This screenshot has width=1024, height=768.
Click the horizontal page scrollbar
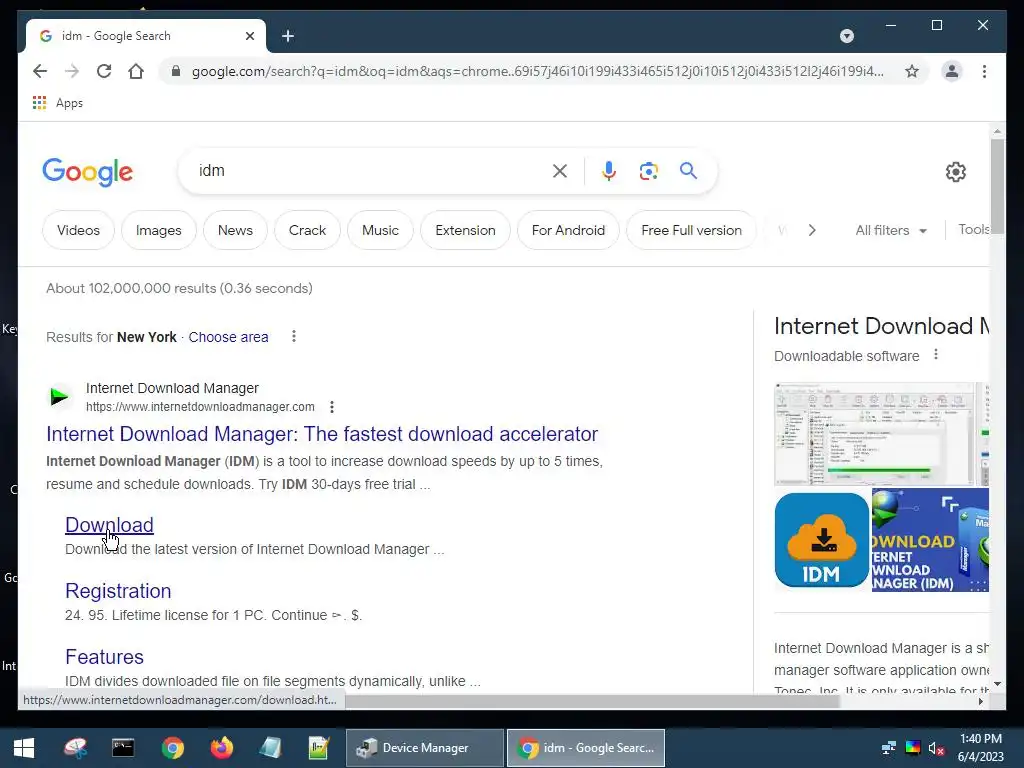coord(592,701)
